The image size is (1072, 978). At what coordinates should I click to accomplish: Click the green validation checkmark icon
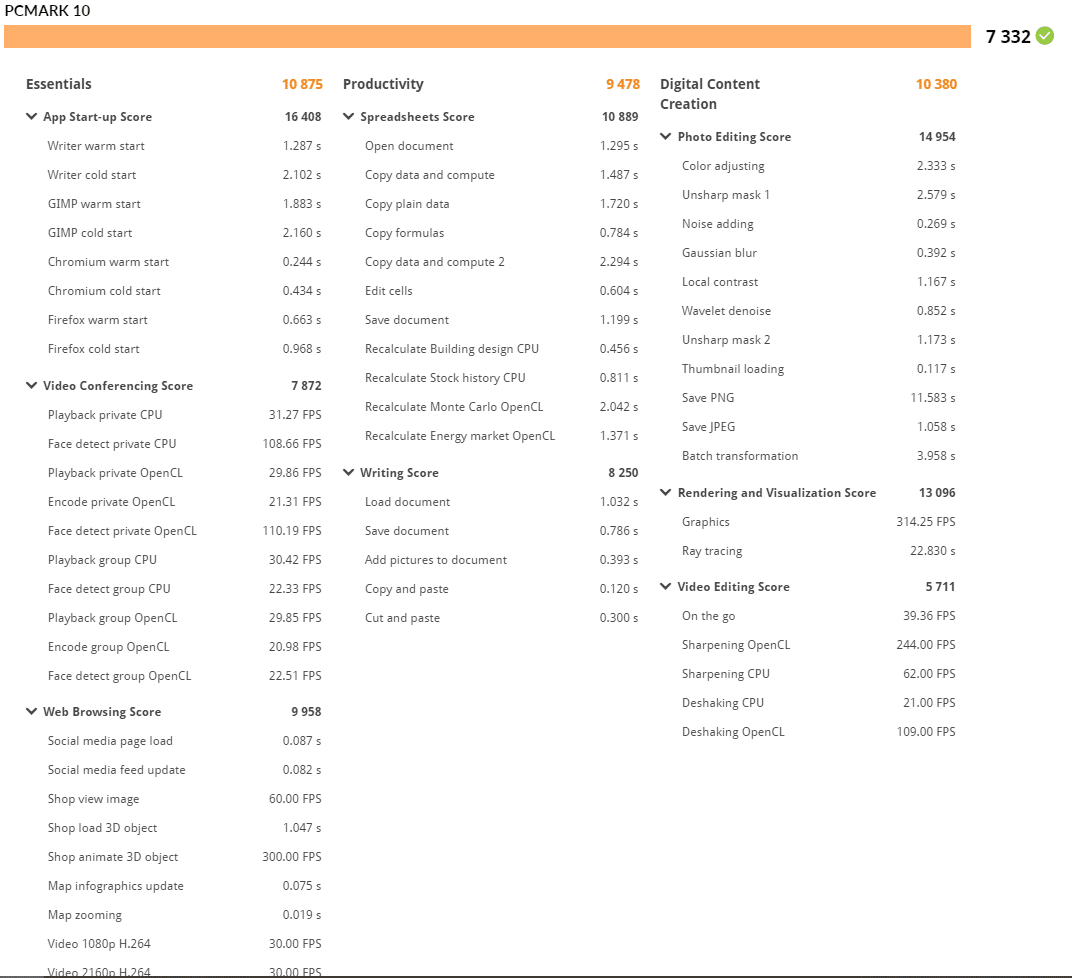click(x=1045, y=36)
